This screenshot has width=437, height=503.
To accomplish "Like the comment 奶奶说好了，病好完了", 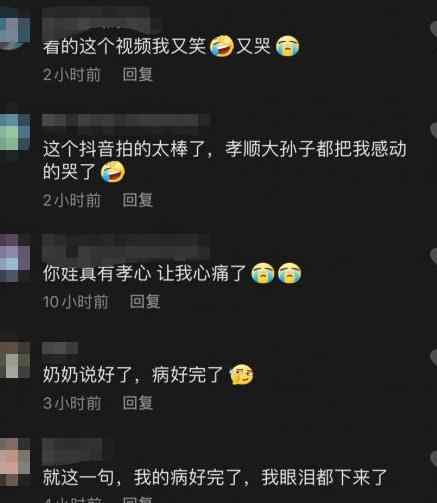I will click(x=434, y=357).
